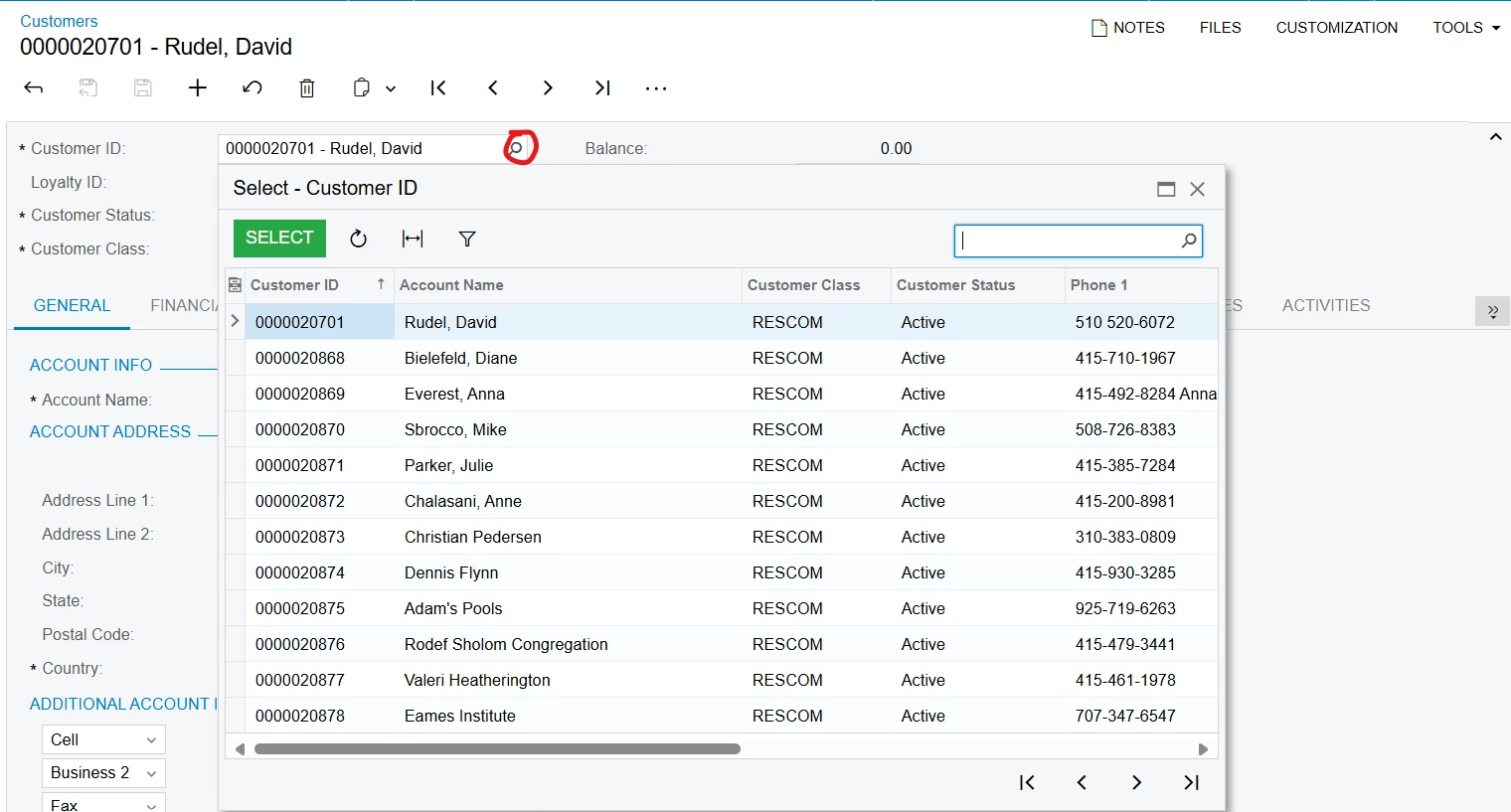Open the TOOLS dropdown menu
This screenshot has width=1511, height=812.
(1466, 28)
